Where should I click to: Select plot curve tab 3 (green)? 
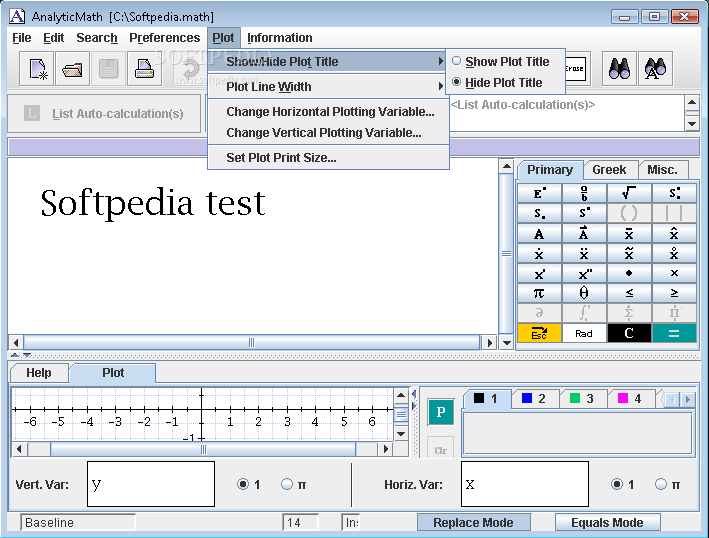pyautogui.click(x=582, y=398)
